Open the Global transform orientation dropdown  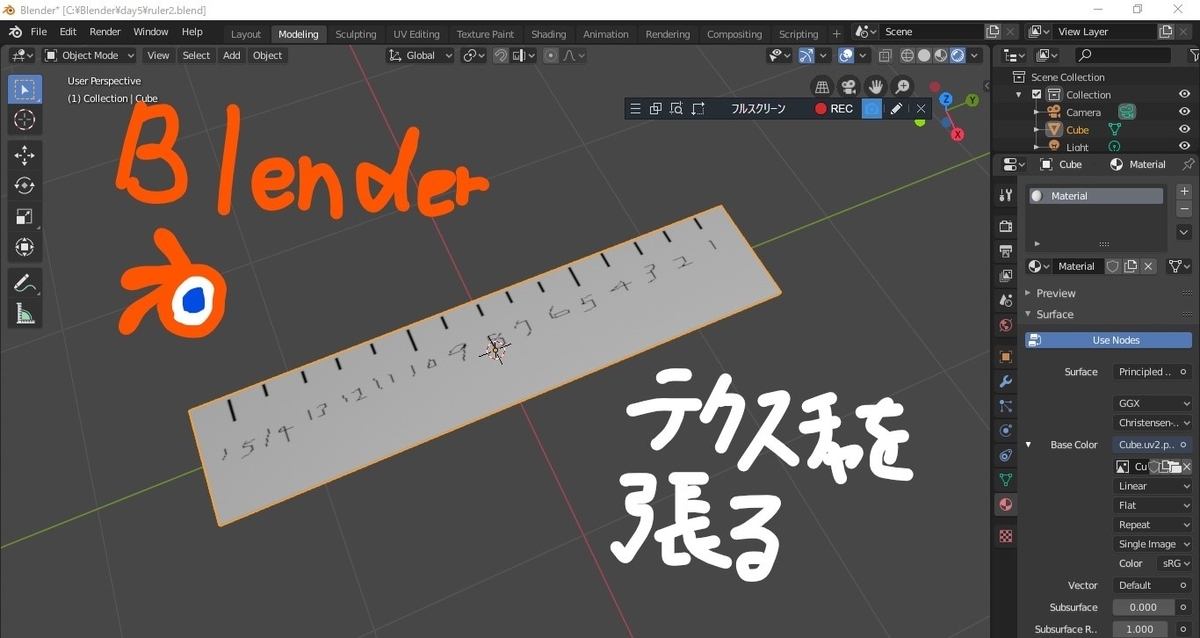[x=421, y=56]
